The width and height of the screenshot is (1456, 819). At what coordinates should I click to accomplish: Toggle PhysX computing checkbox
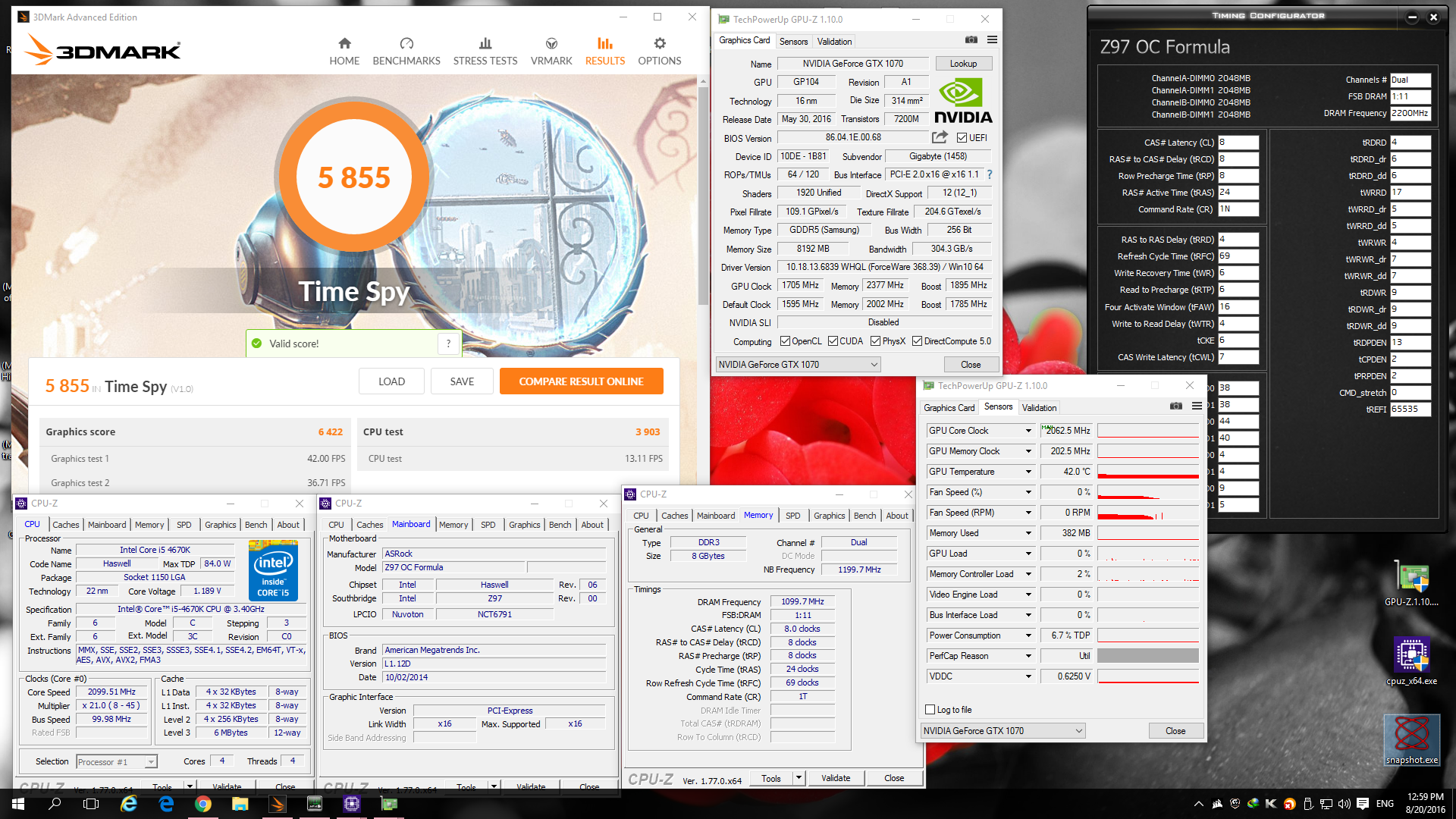pos(875,341)
